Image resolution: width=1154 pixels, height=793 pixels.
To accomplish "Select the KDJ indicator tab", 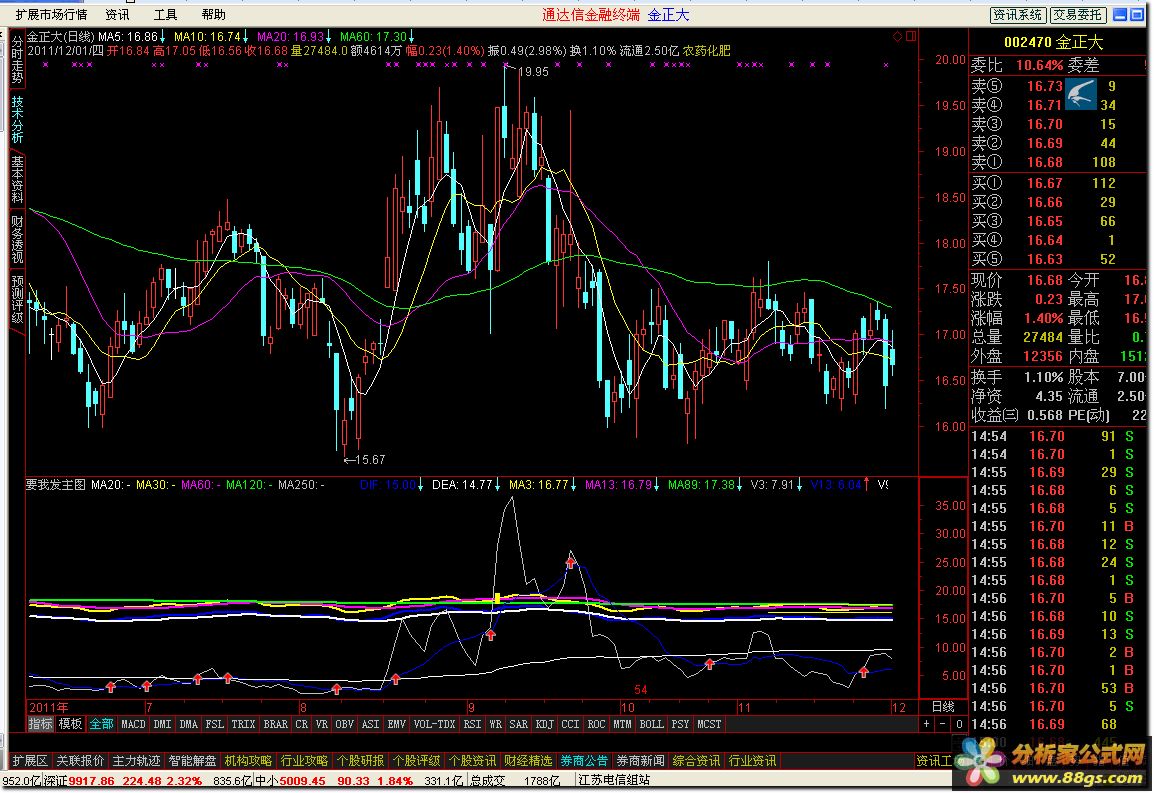I will [x=545, y=725].
